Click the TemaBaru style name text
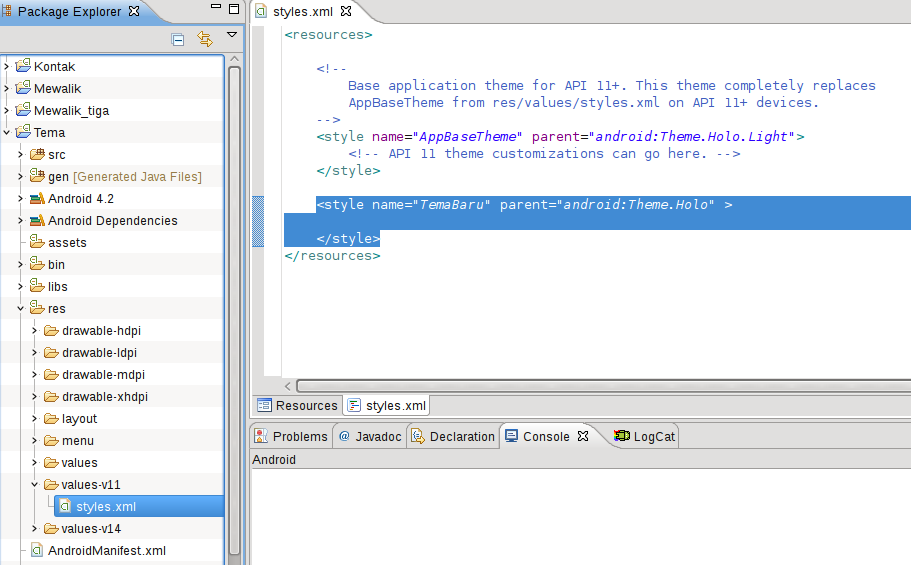 pos(451,205)
